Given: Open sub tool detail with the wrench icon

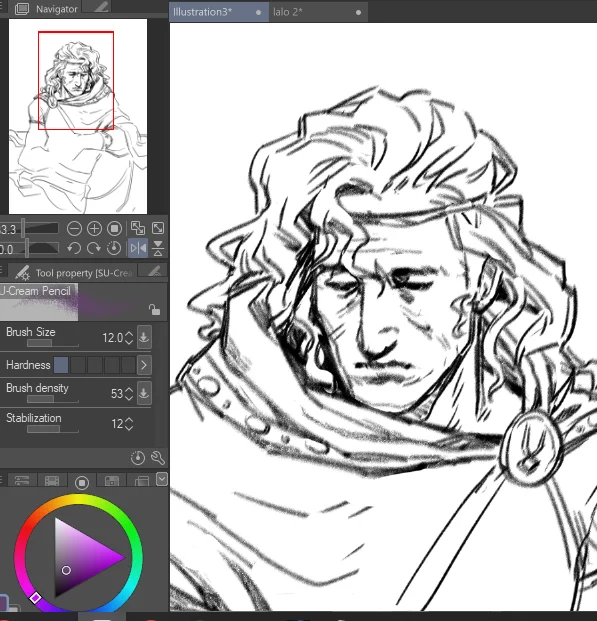Looking at the screenshot, I should tap(158, 458).
